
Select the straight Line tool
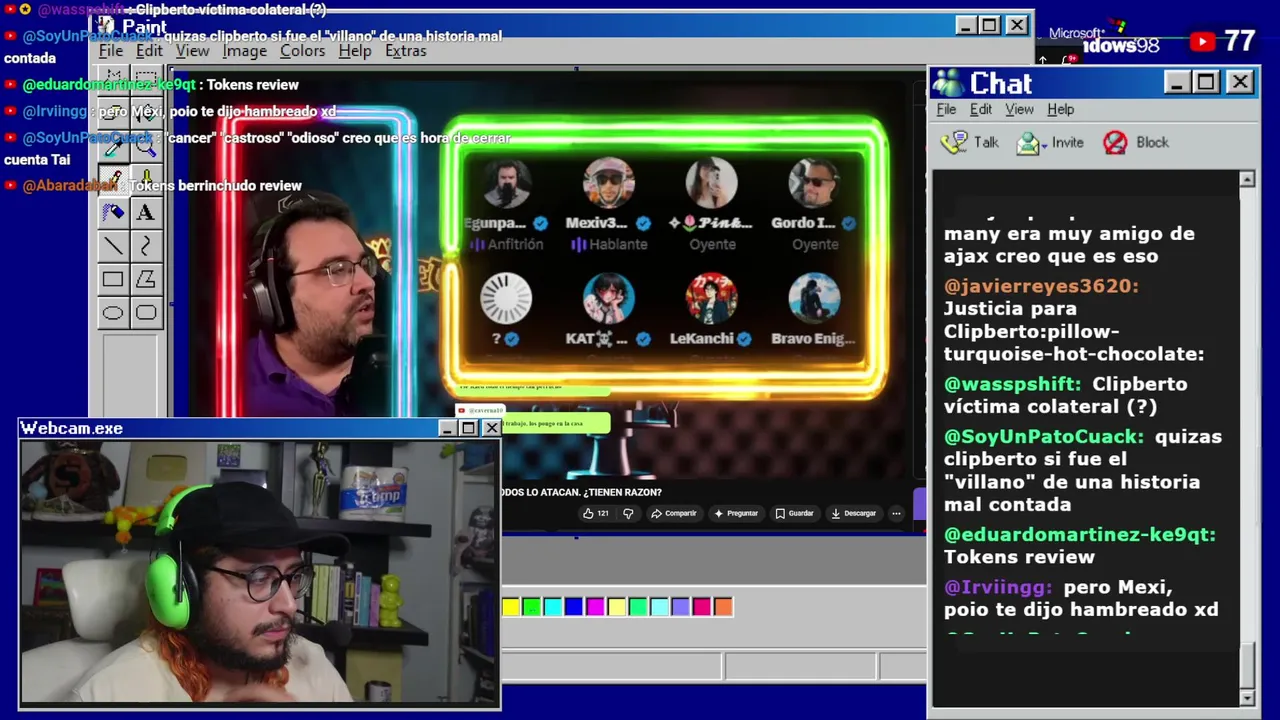(113, 246)
